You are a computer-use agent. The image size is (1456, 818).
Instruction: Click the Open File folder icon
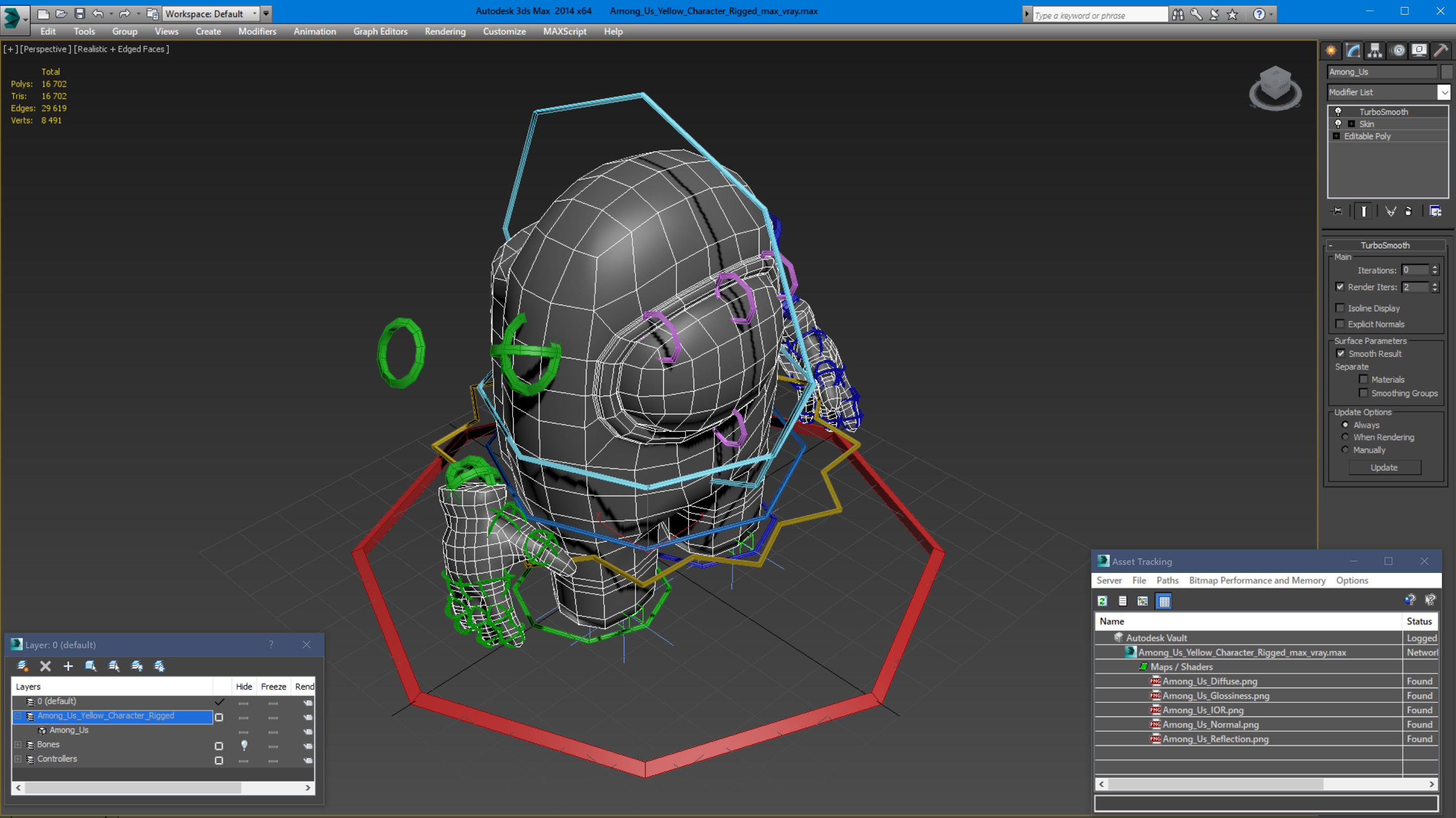62,14
